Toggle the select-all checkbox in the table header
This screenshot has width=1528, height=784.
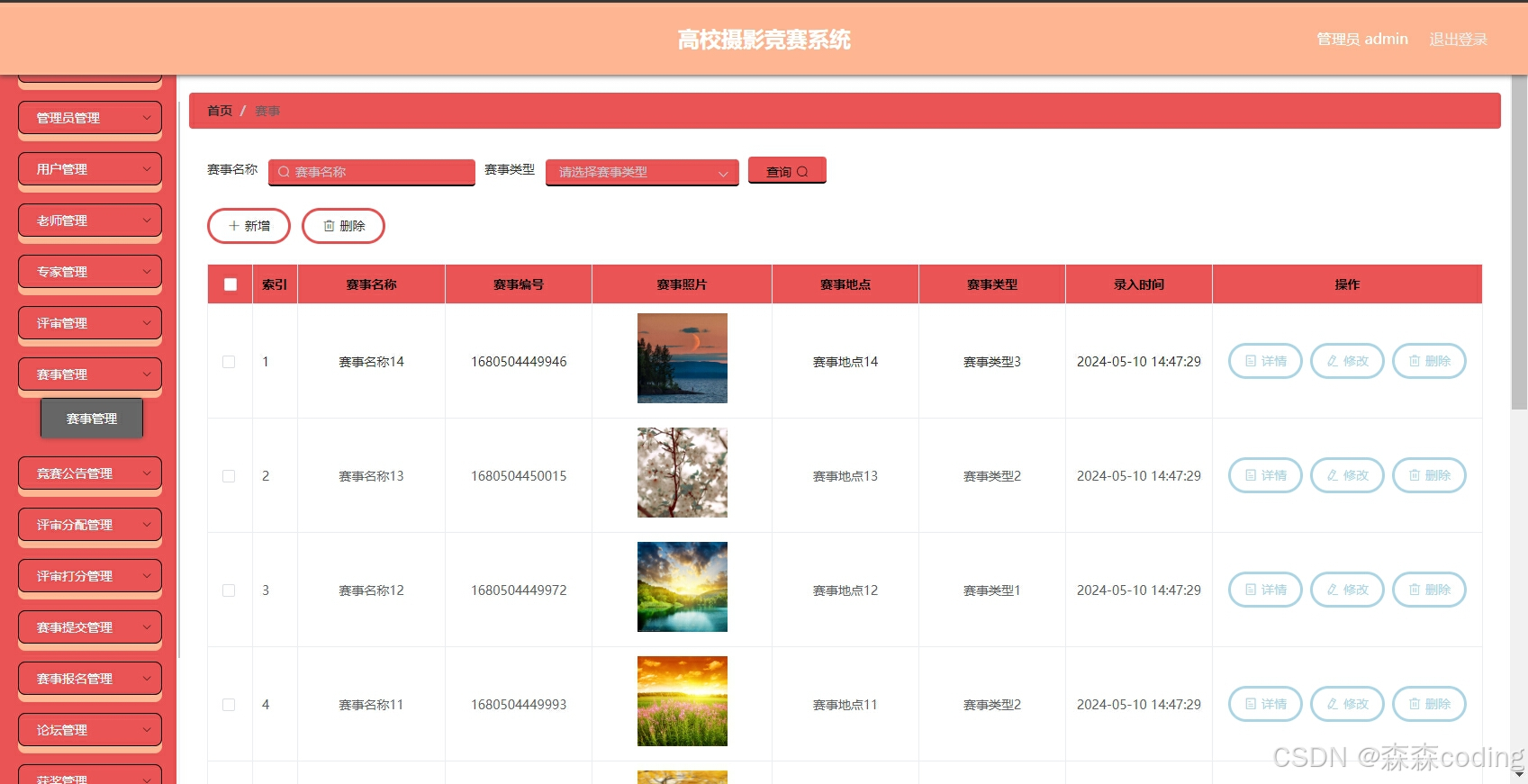[231, 284]
